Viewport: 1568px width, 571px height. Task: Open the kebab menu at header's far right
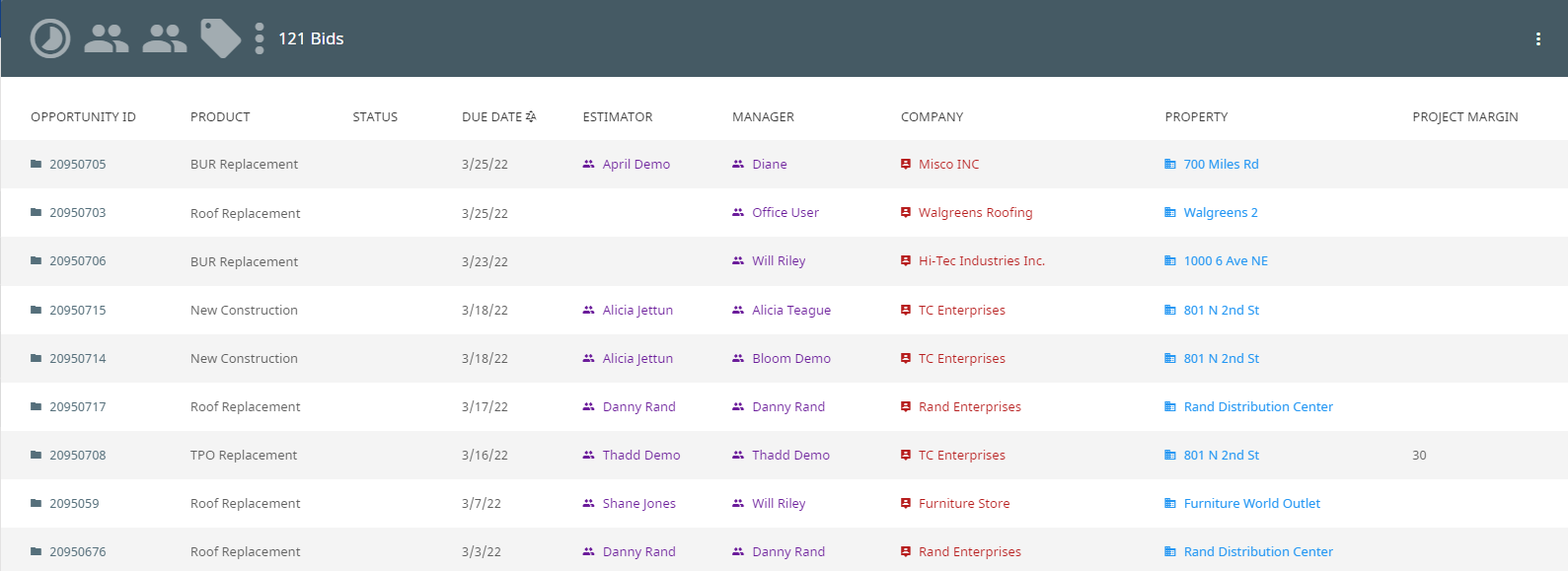coord(1538,38)
